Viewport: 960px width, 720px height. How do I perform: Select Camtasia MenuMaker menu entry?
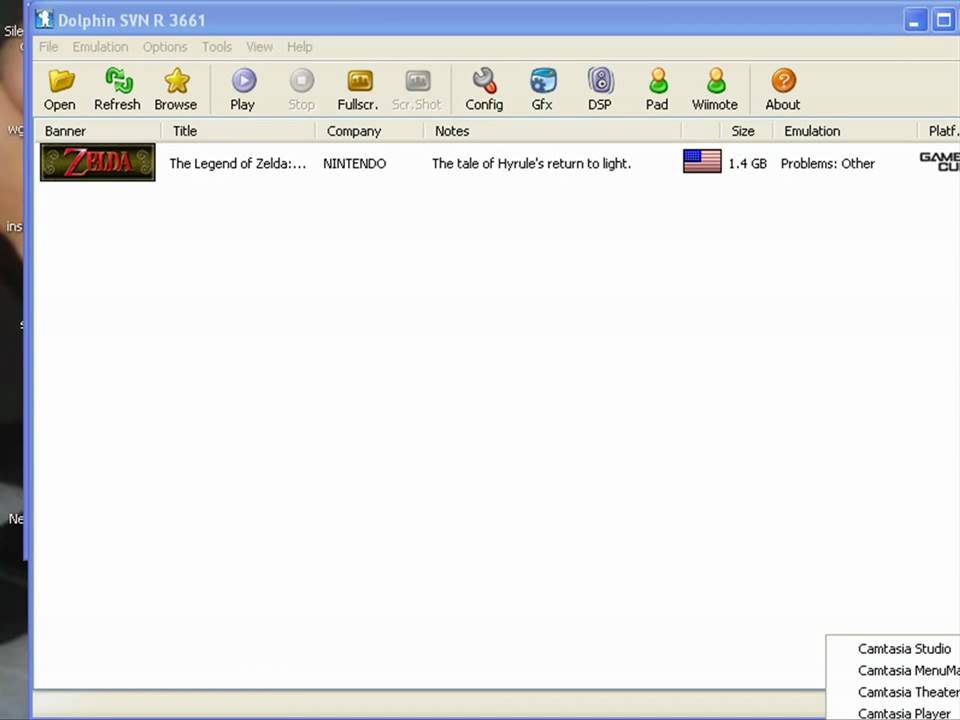[x=909, y=670]
